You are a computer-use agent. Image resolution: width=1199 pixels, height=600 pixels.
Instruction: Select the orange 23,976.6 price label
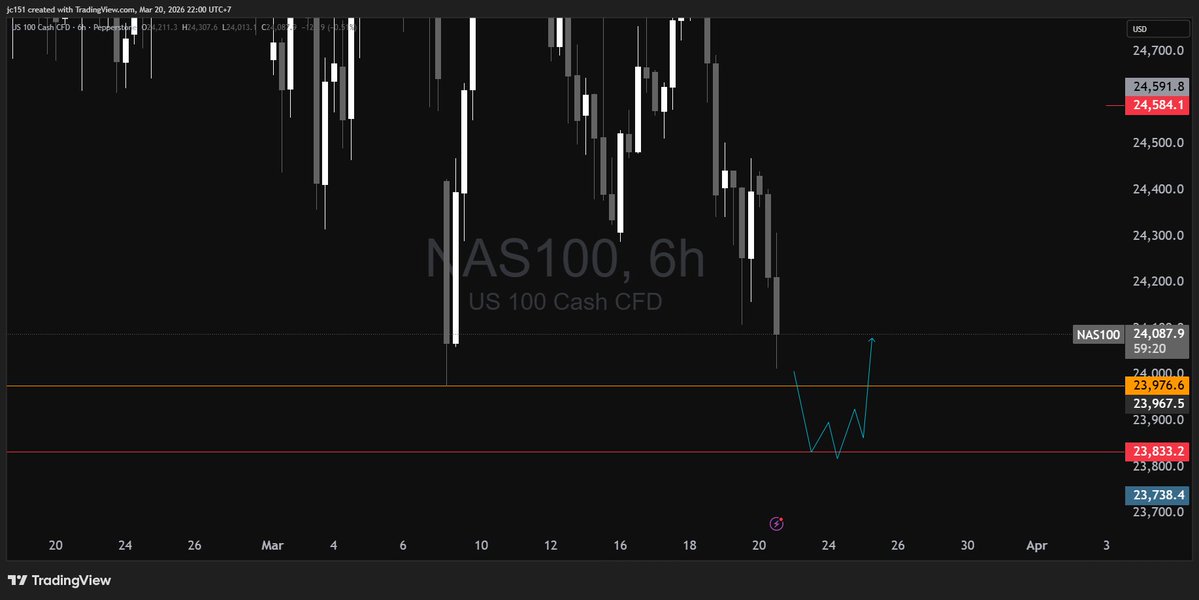[x=1157, y=386]
